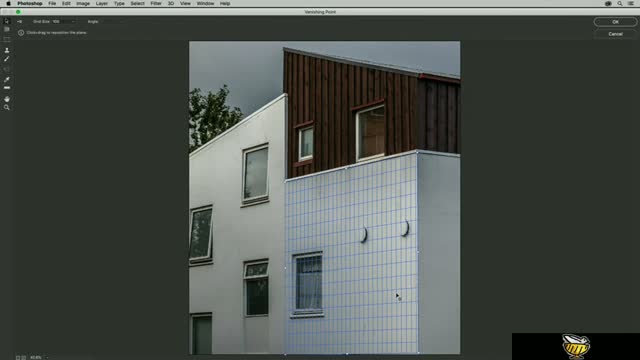The width and height of the screenshot is (640, 360).
Task: Select the Edit Plane arrow tool
Action: tap(7, 21)
